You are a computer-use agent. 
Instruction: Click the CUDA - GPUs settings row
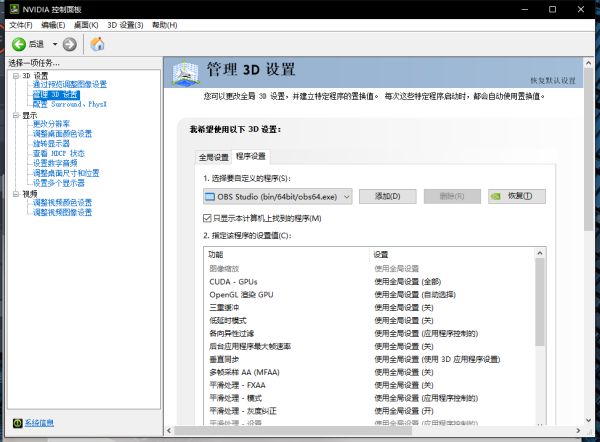click(369, 282)
